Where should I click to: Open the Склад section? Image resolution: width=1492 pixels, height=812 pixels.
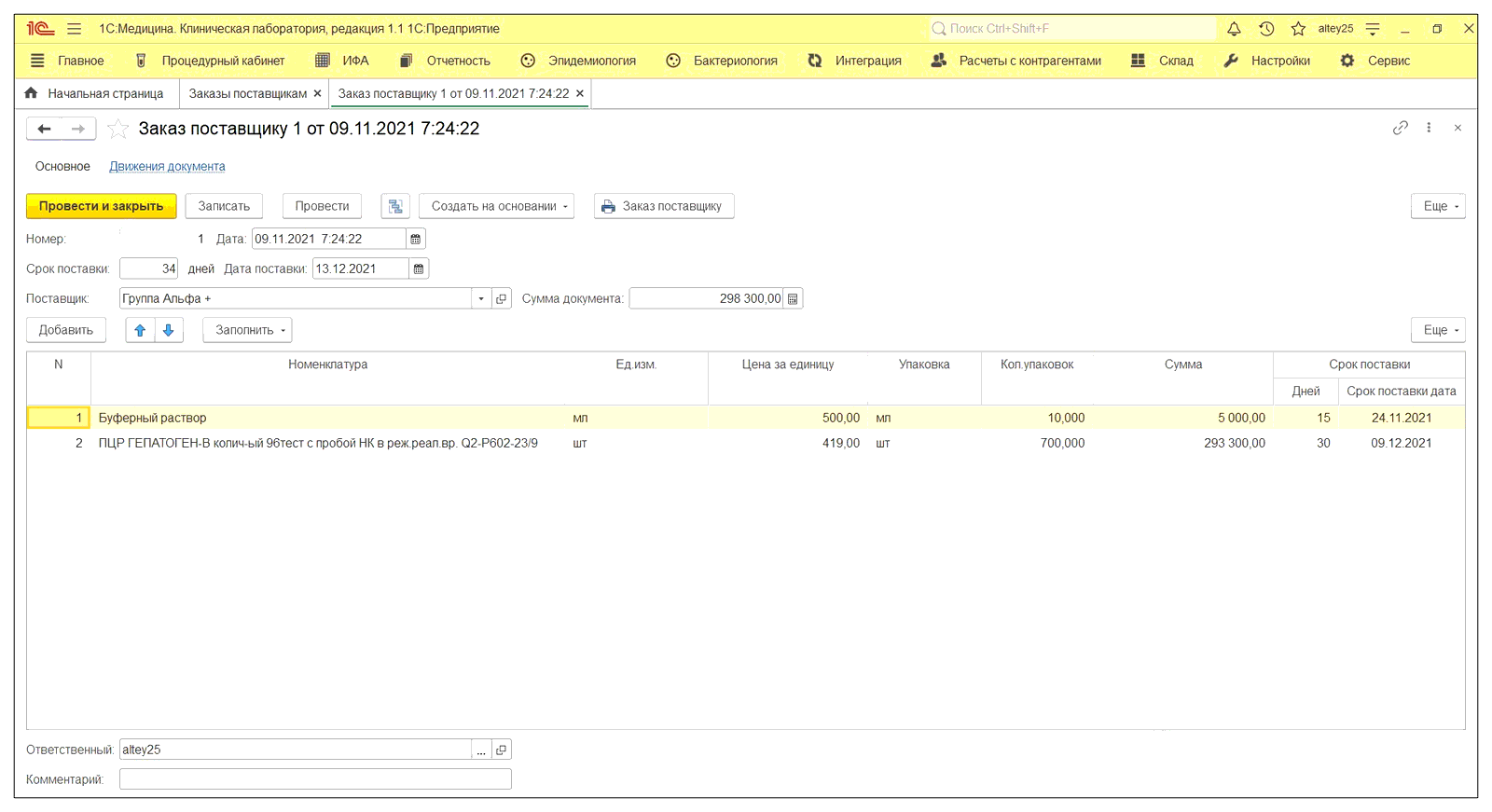coord(1162,61)
